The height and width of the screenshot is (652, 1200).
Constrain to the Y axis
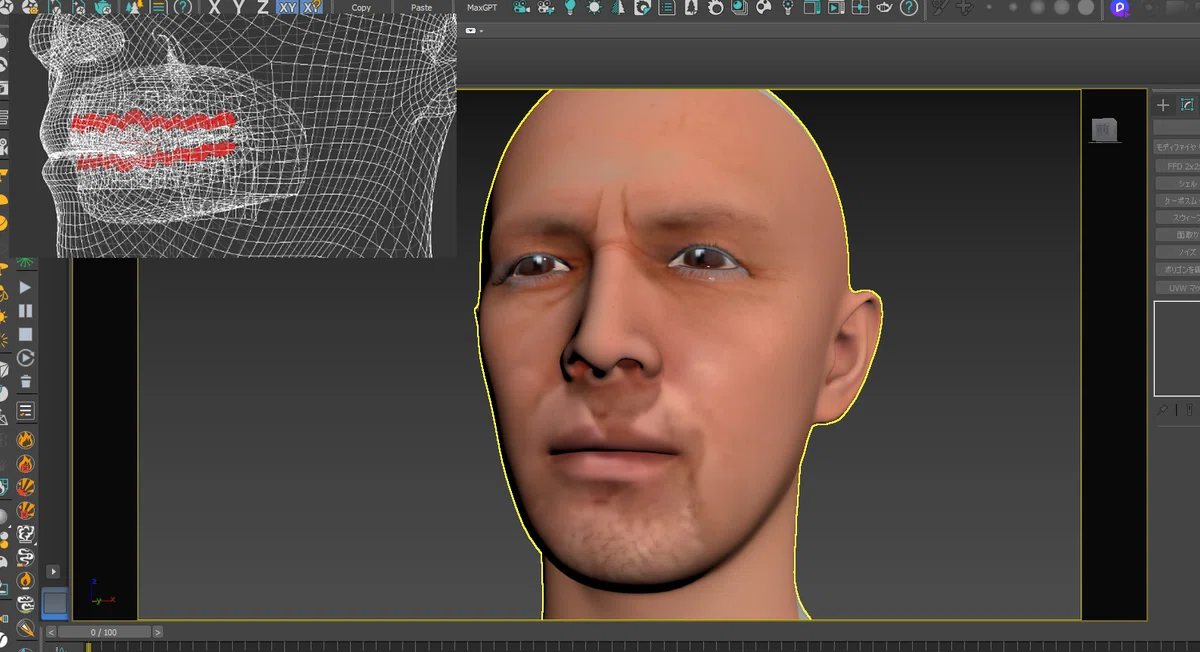coord(238,7)
